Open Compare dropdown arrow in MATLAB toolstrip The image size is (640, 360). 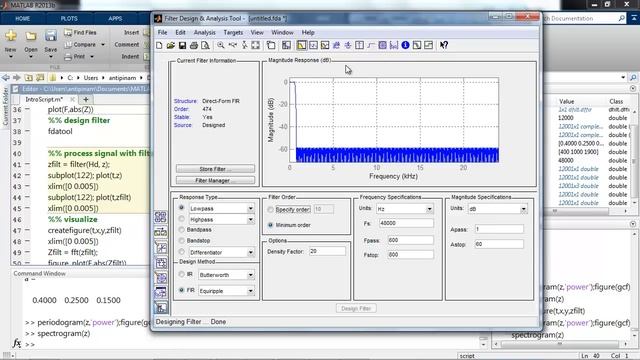pyautogui.click(x=103, y=44)
